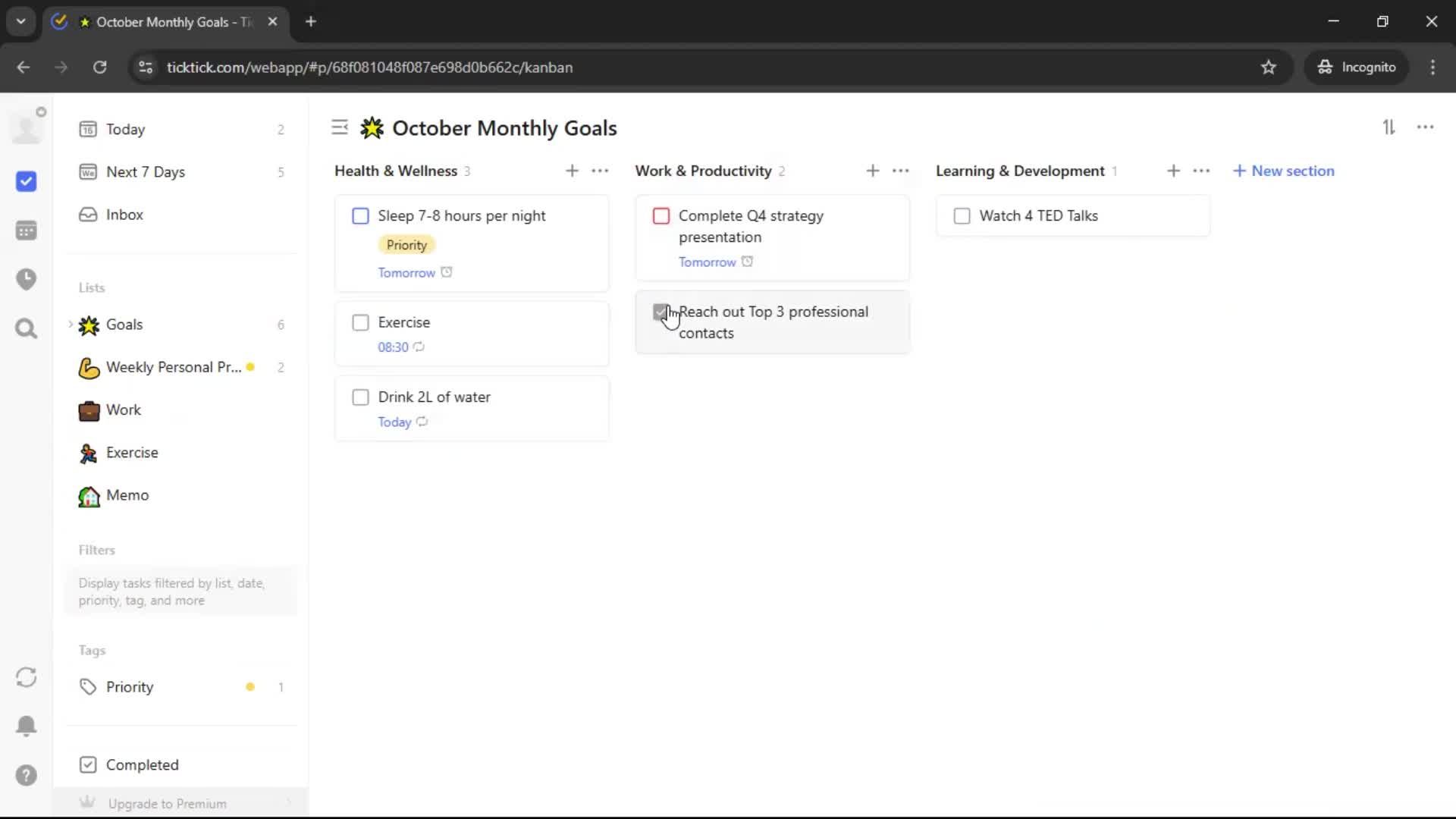Collapse the sidebar with menu icon

click(340, 127)
